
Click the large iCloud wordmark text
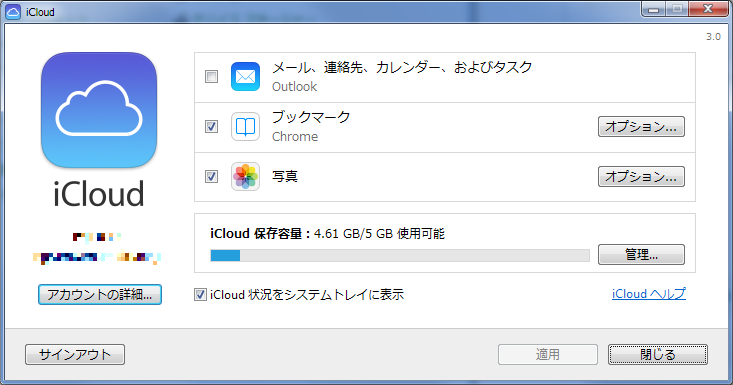coord(99,194)
